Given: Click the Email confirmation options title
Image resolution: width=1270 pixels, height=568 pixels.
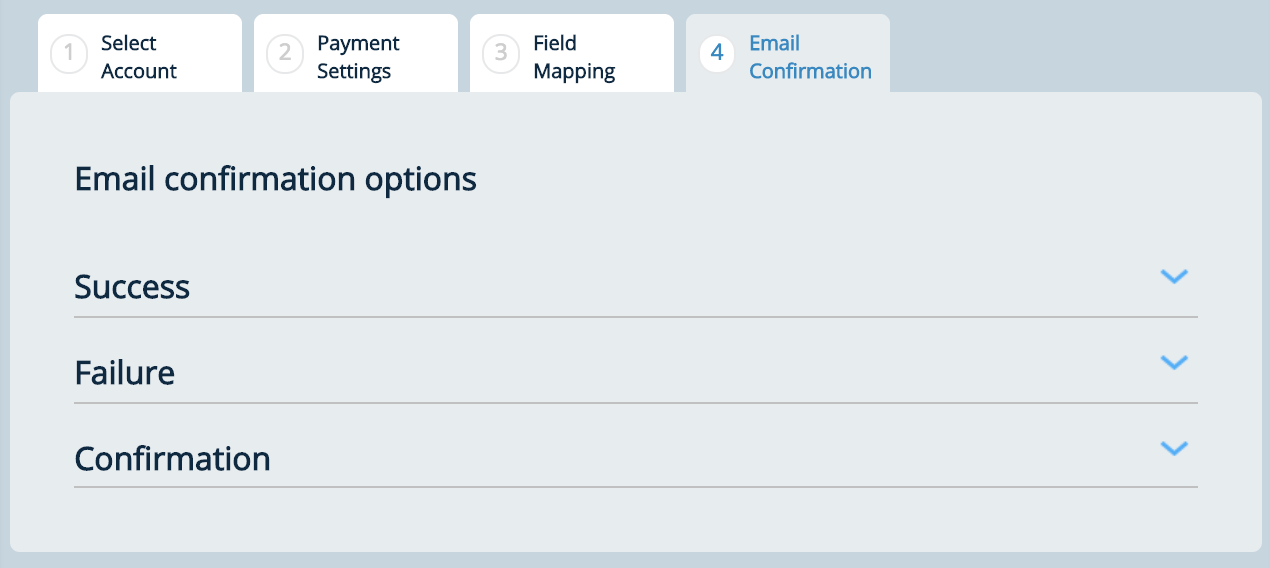Looking at the screenshot, I should click(275, 179).
